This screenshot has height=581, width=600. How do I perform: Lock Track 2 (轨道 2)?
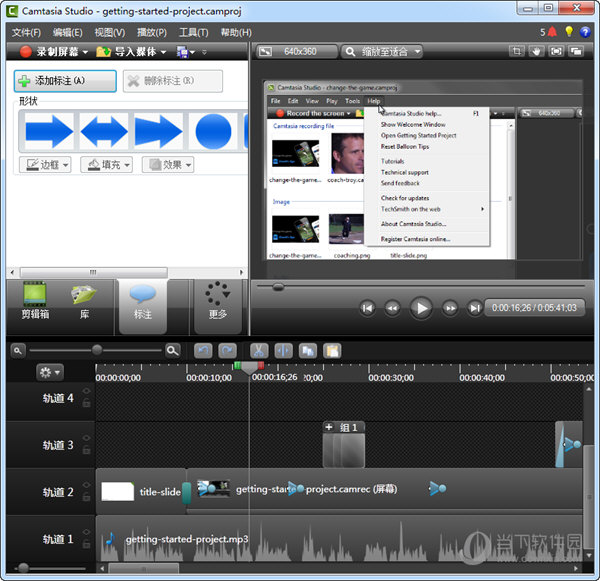click(86, 497)
